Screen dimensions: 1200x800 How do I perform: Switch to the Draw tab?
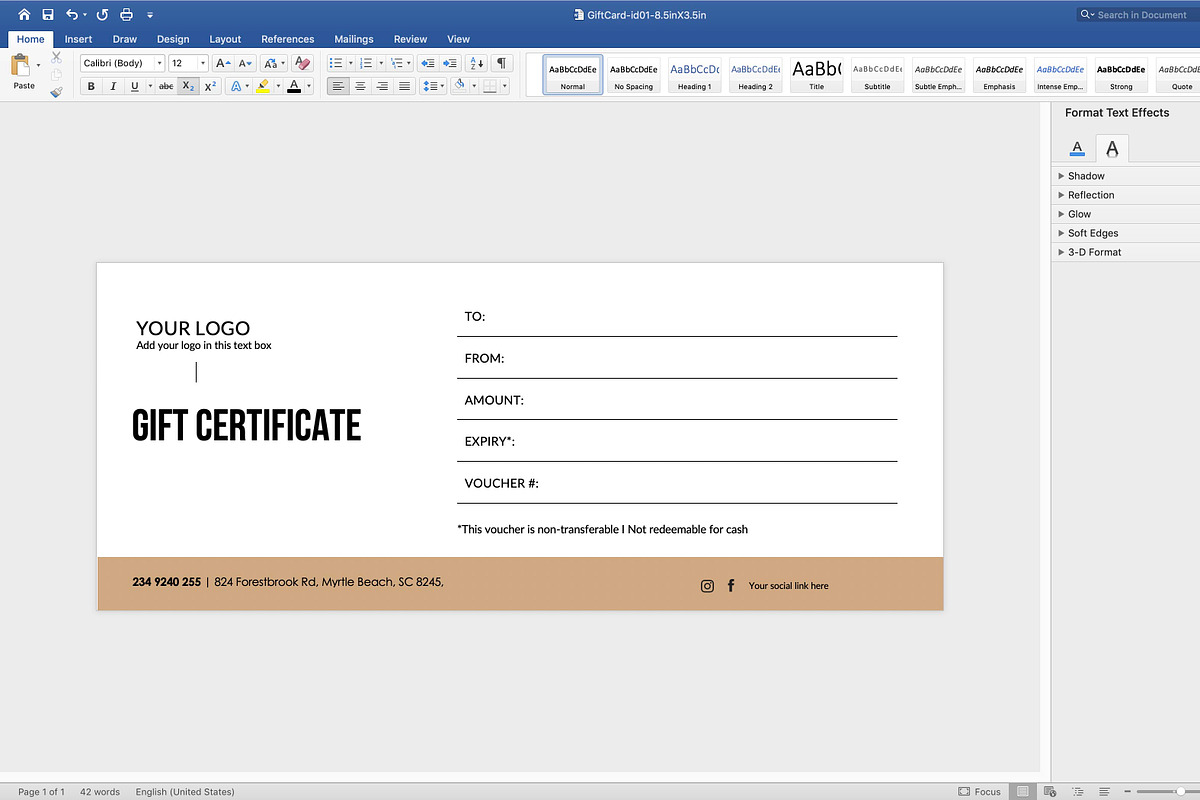pyautogui.click(x=125, y=39)
